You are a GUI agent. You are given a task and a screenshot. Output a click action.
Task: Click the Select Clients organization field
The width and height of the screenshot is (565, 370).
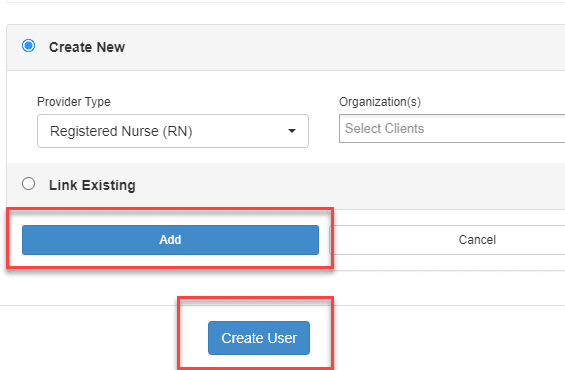coord(452,129)
